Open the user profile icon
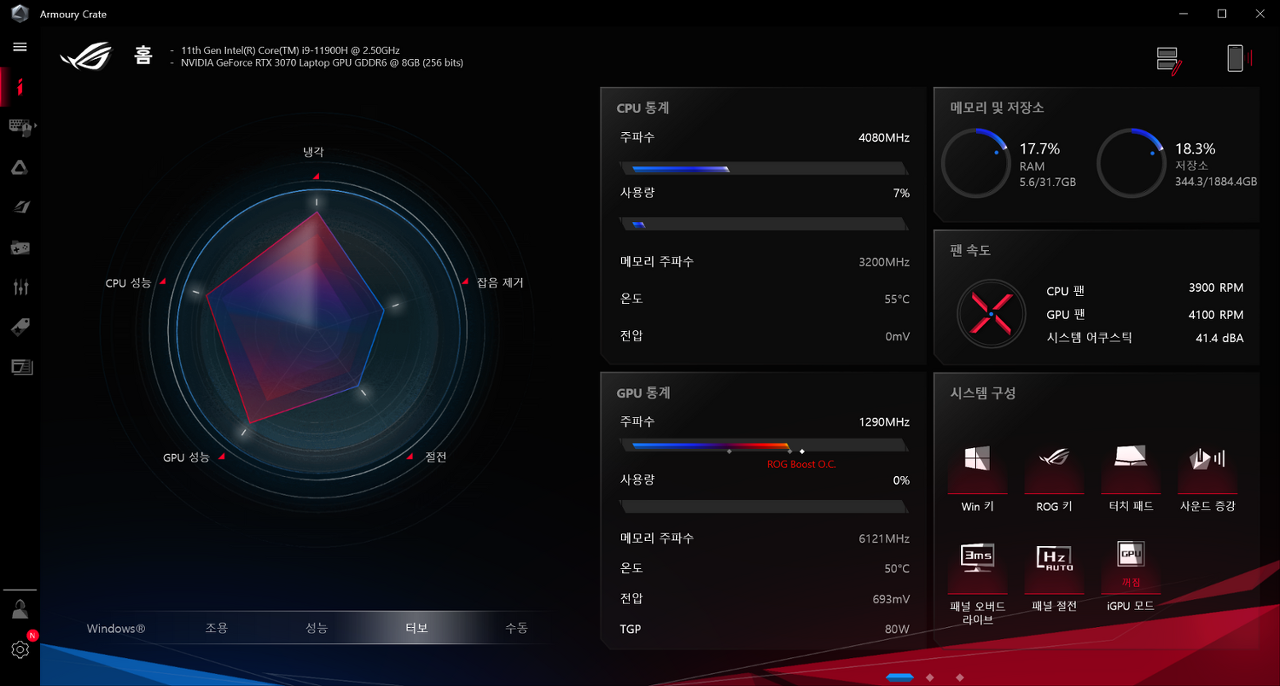This screenshot has height=686, width=1280. (x=20, y=609)
